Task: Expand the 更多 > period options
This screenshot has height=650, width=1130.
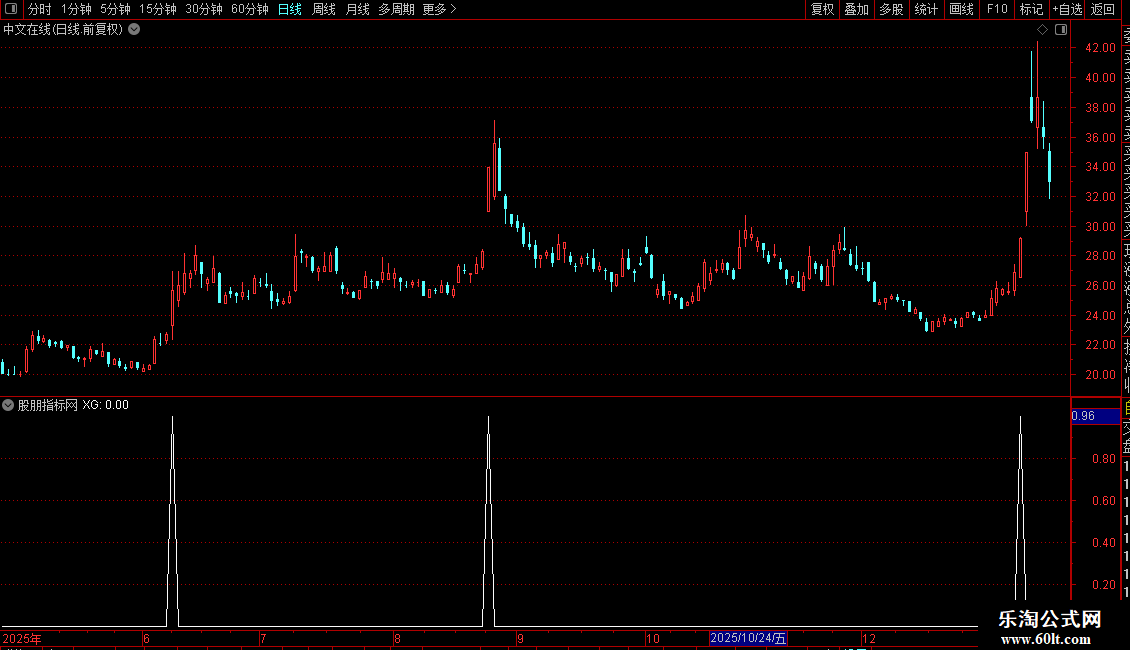Action: point(439,9)
